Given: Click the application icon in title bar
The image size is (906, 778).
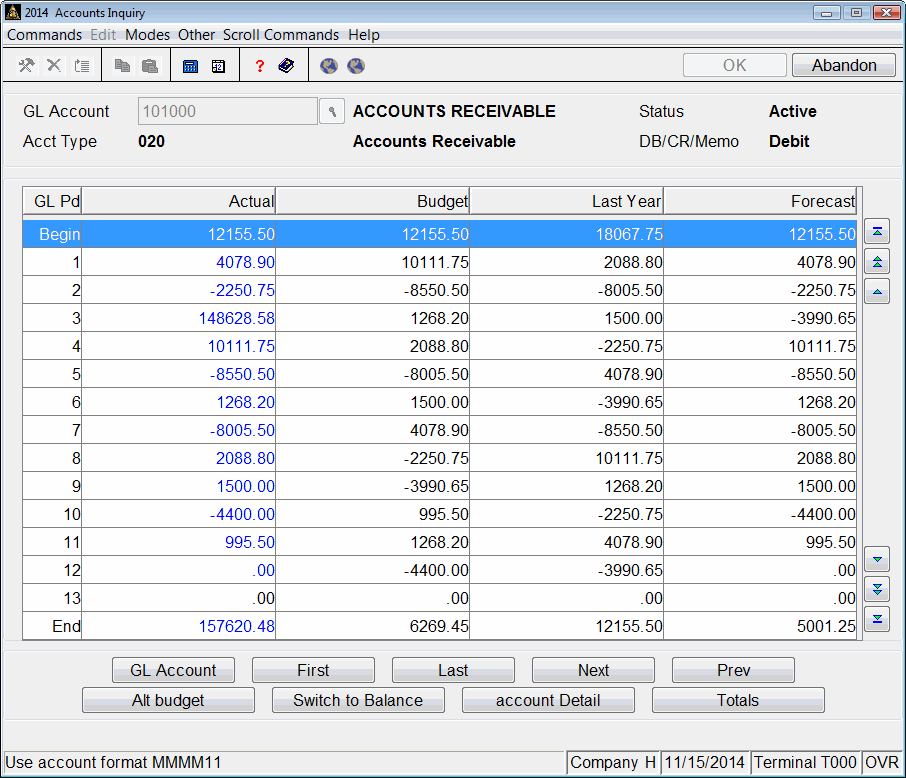Looking at the screenshot, I should pos(13,12).
